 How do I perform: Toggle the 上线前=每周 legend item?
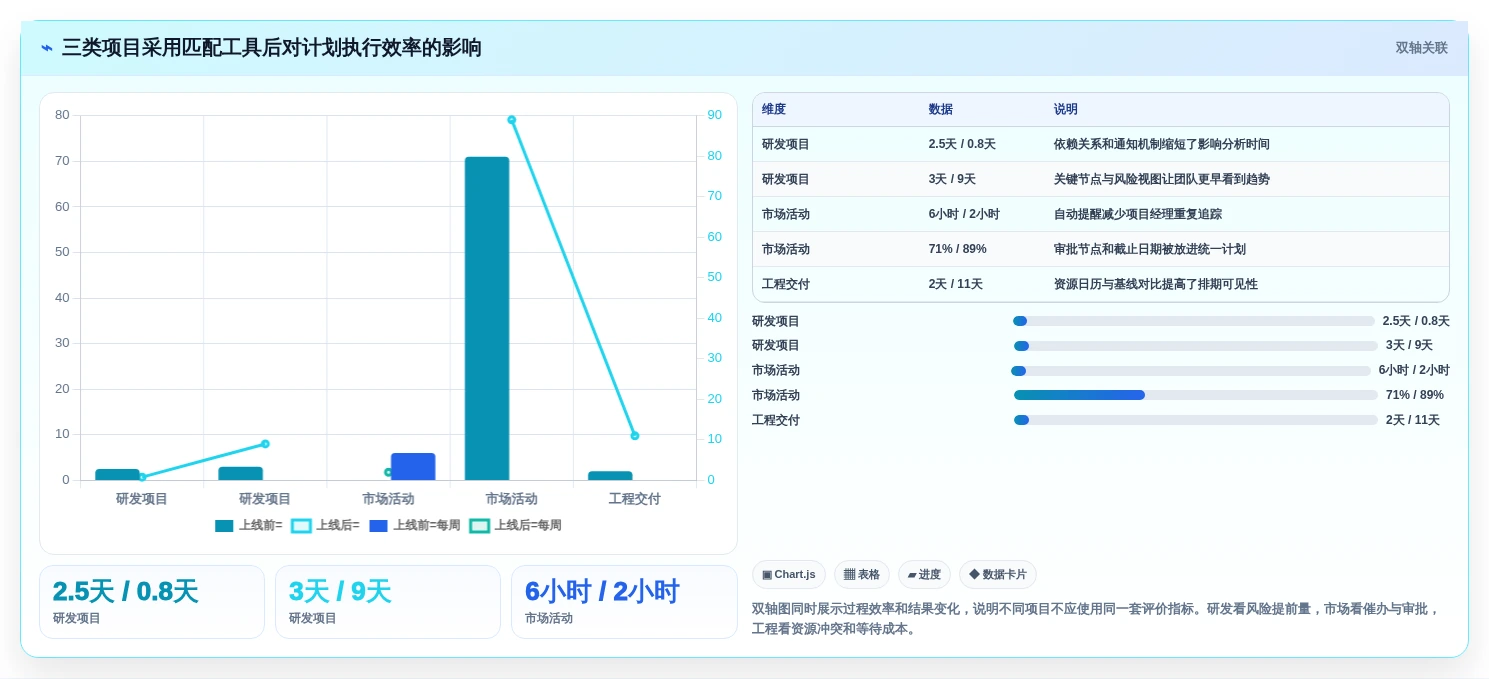coord(415,525)
